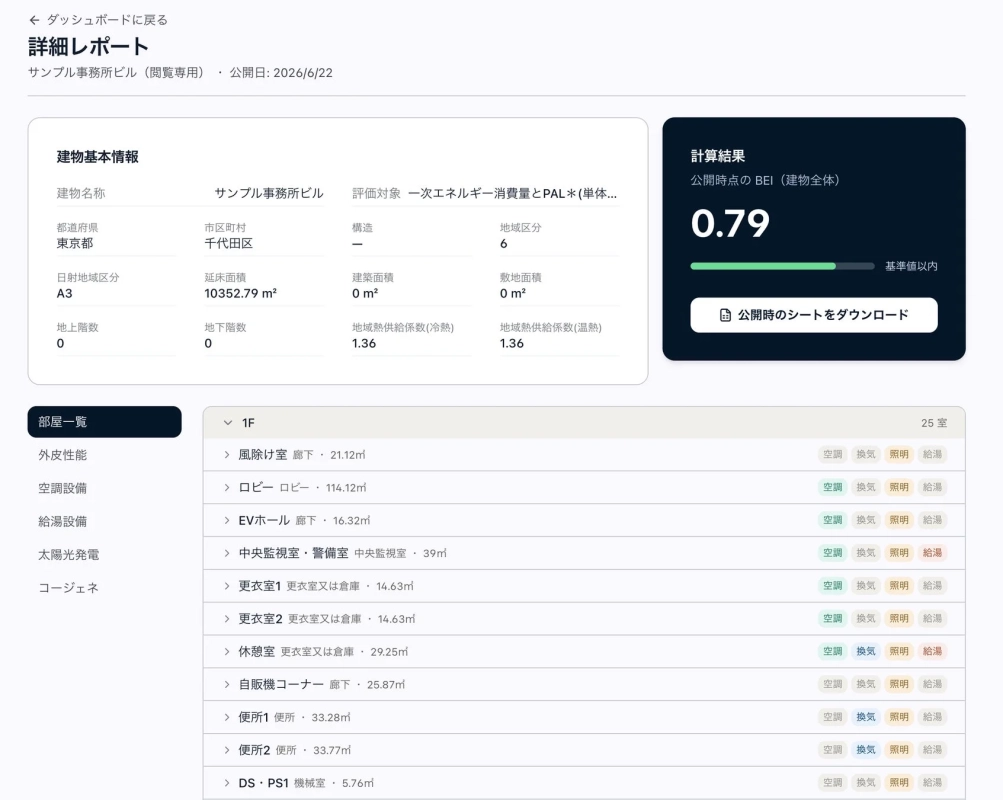Screen dimensions: 1003x800
Task: Click the 照明 badge for 風除け室 row
Action: tap(899, 455)
